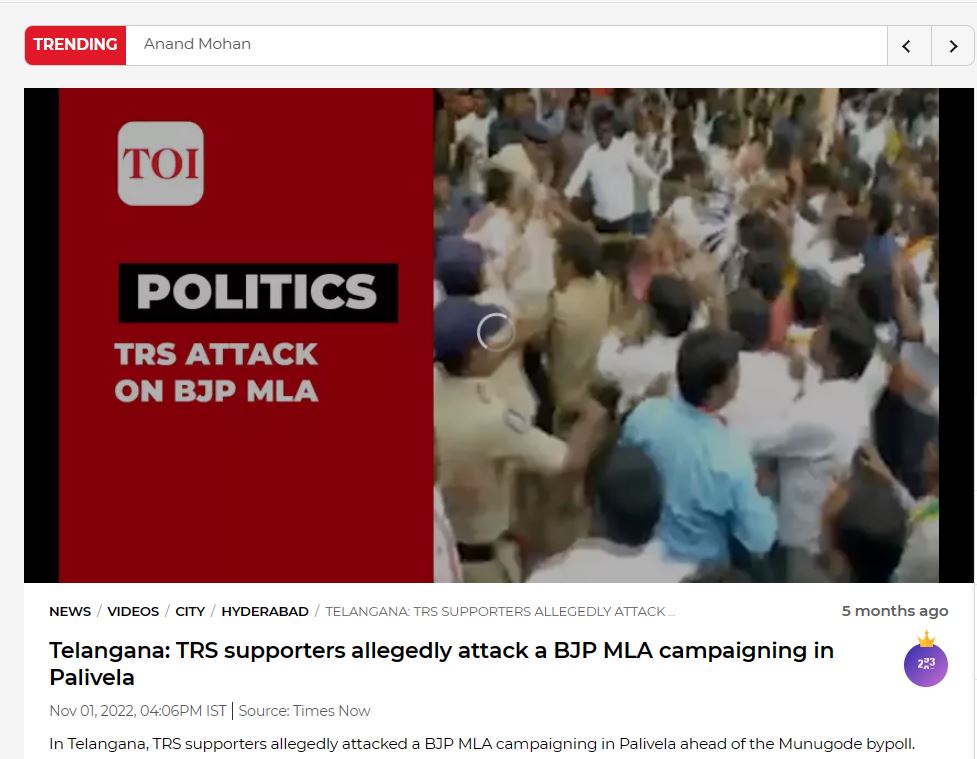Open the purple crown points badge
The height and width of the screenshot is (759, 977).
926,660
